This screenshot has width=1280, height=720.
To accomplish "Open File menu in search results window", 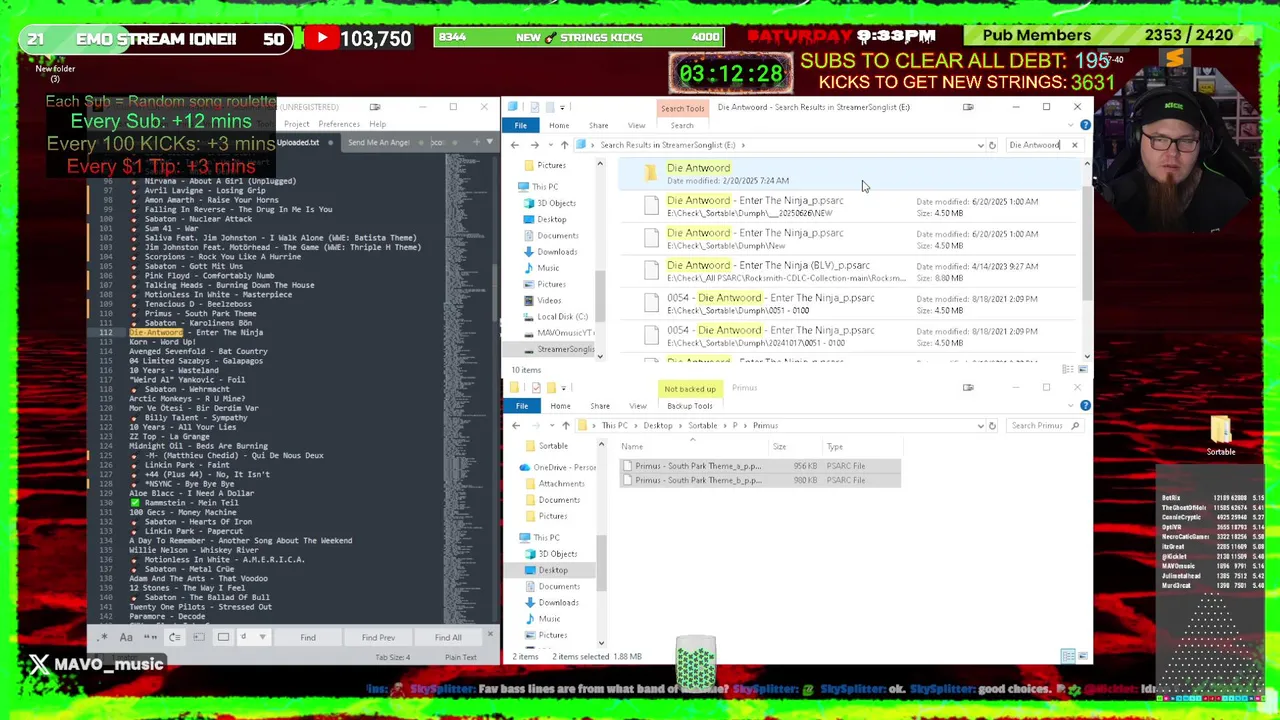I will [521, 125].
